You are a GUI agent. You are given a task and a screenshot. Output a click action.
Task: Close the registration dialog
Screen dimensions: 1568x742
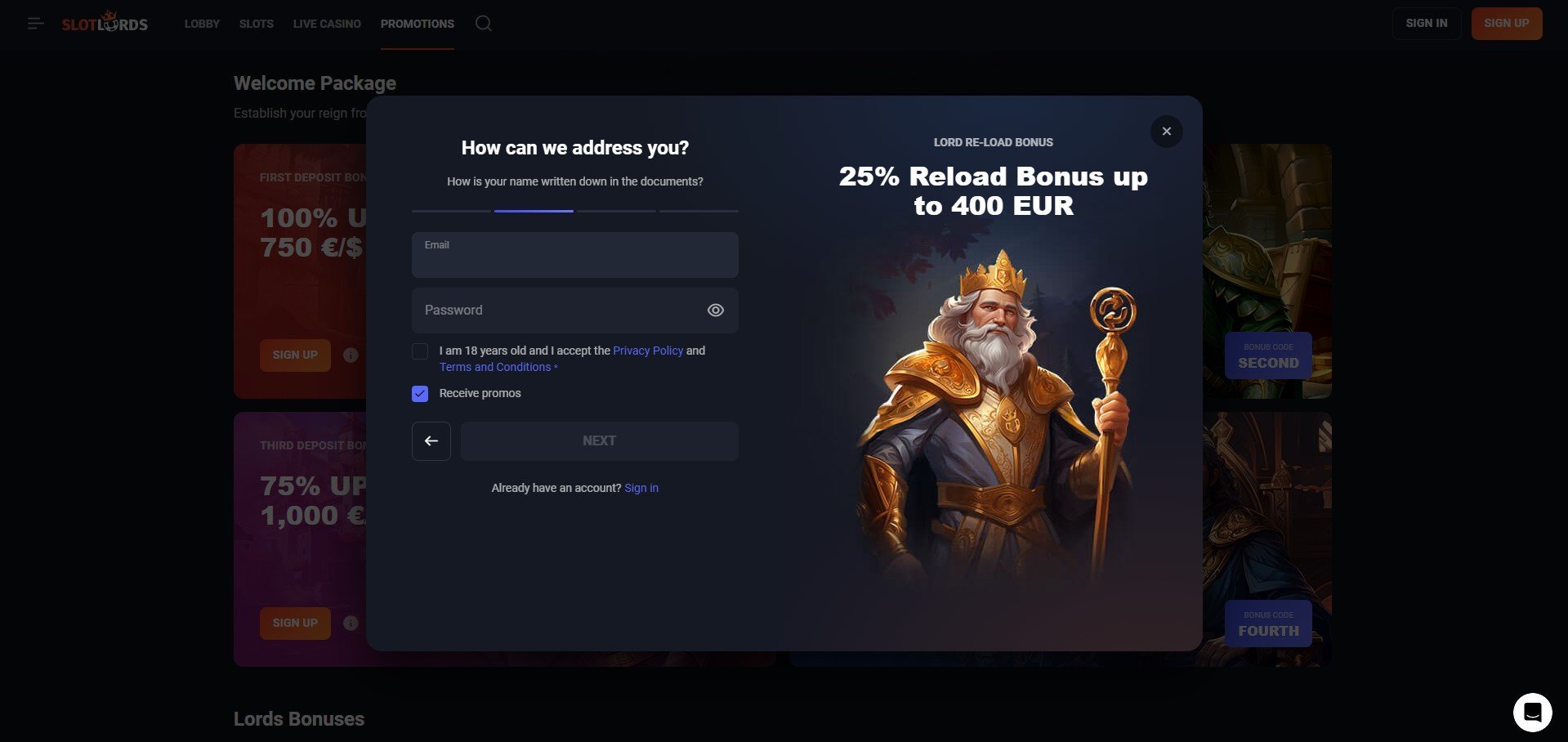point(1166,132)
